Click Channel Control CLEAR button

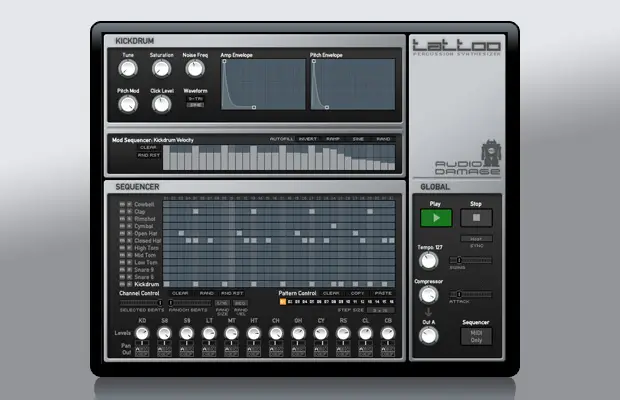click(x=180, y=293)
